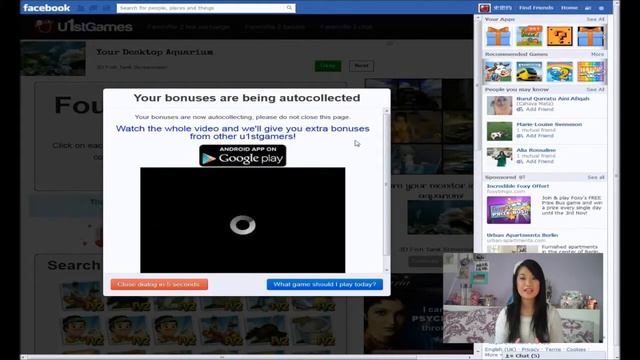This screenshot has width=640, height=360.
Task: Open third Farmville 2 nav link
Action: 346,27
